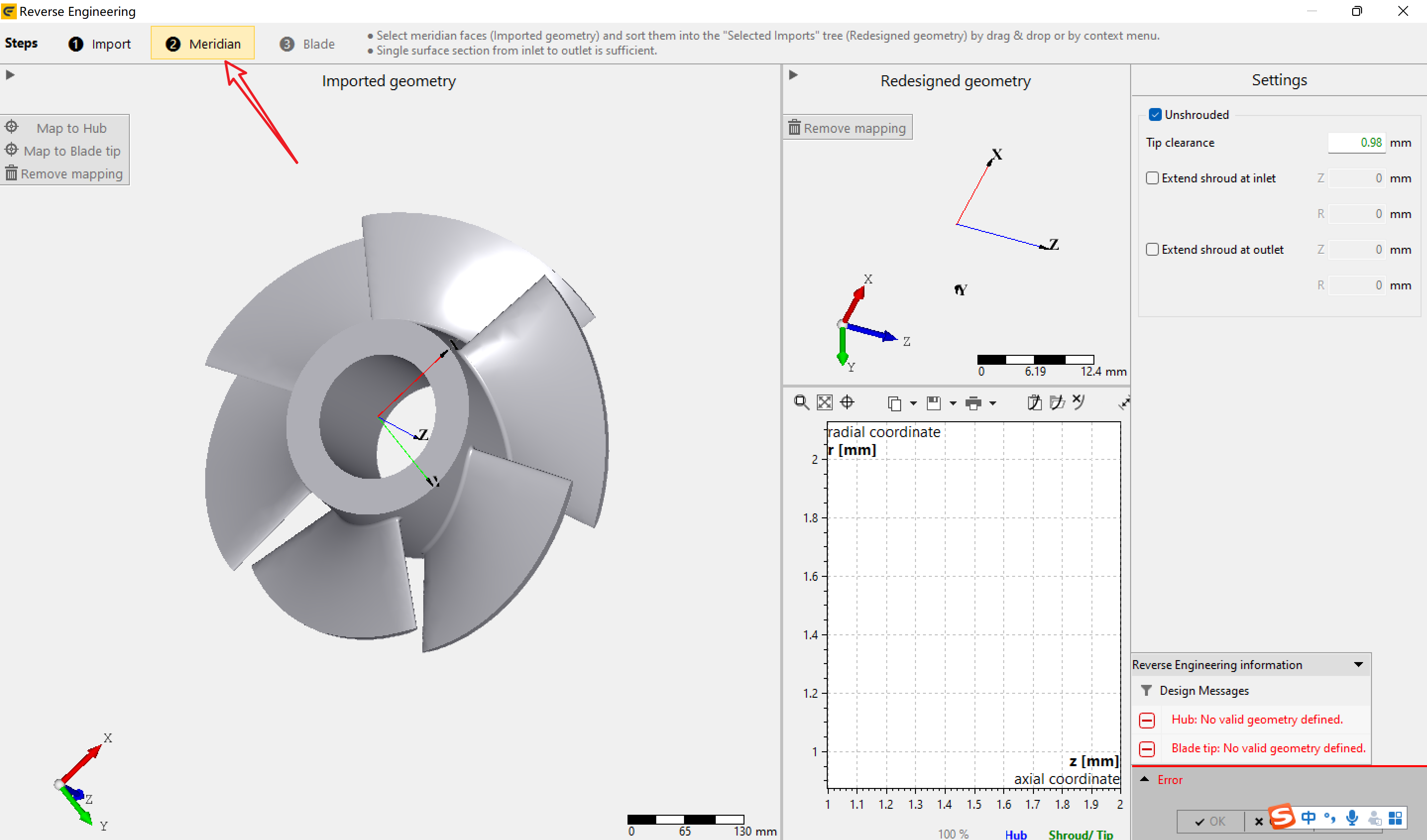Enable Extend shroud at outlet checkbox

click(x=1152, y=250)
